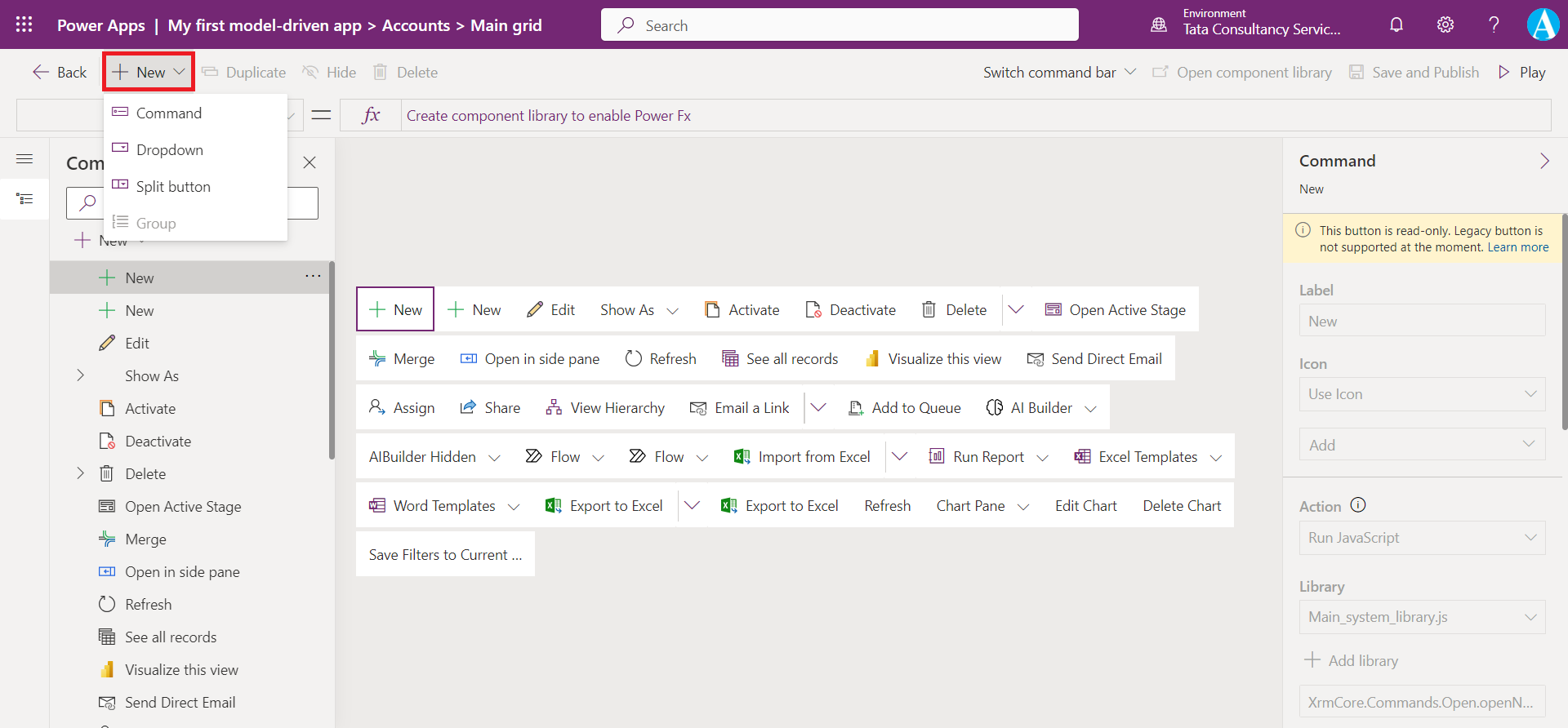Expand the Show As tree item
Image resolution: width=1568 pixels, height=728 pixels.
[x=80, y=375]
